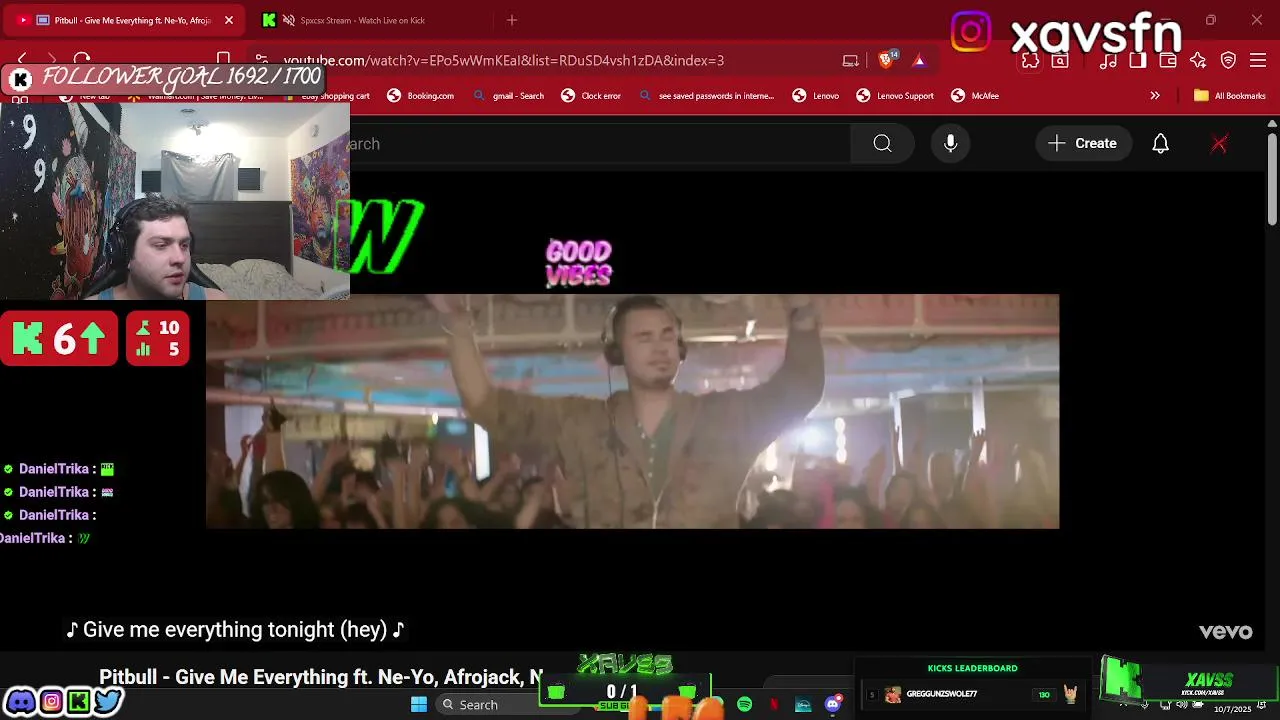This screenshot has width=1280, height=720.
Task: Click the music video player
Action: (x=632, y=411)
